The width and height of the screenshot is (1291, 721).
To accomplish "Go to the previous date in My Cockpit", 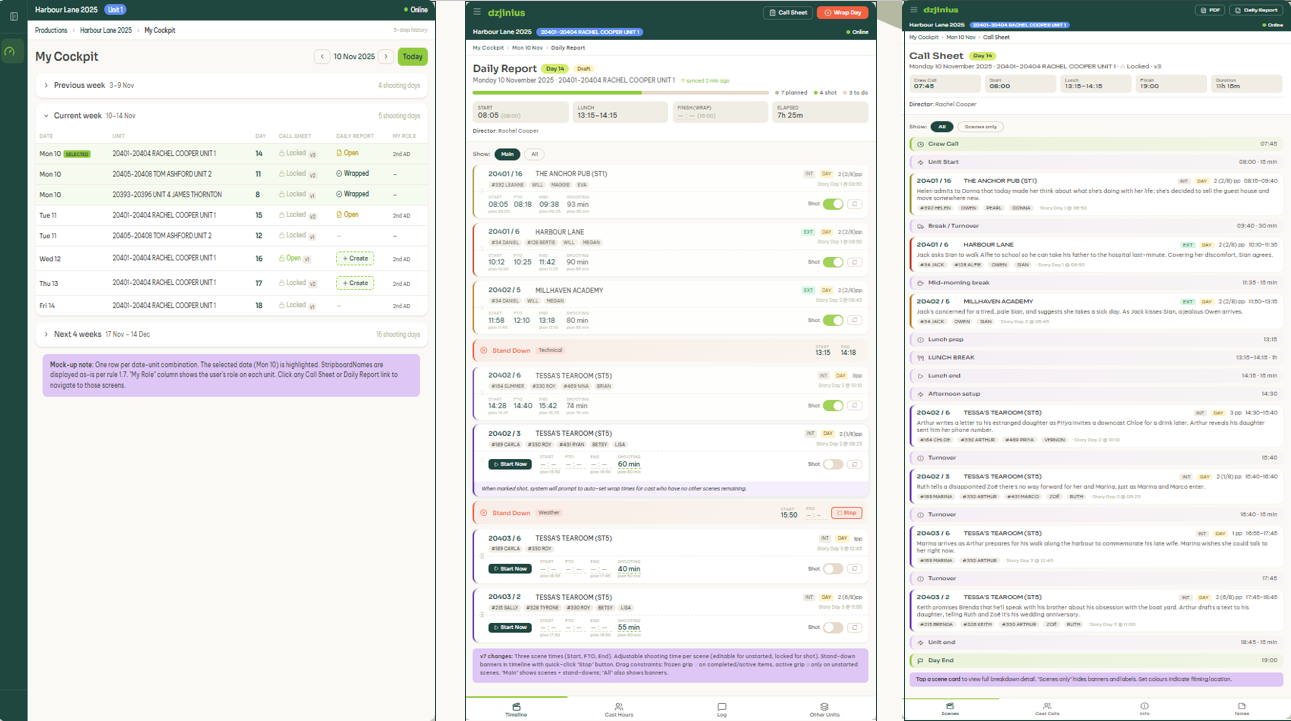I will pos(322,57).
